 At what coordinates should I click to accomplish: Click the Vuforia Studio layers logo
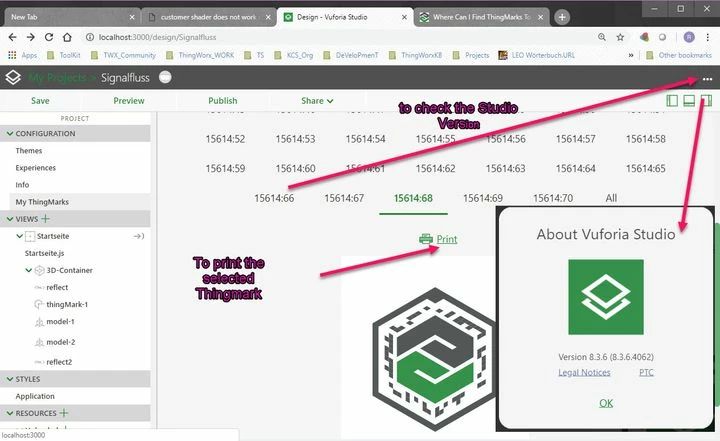click(x=13, y=78)
